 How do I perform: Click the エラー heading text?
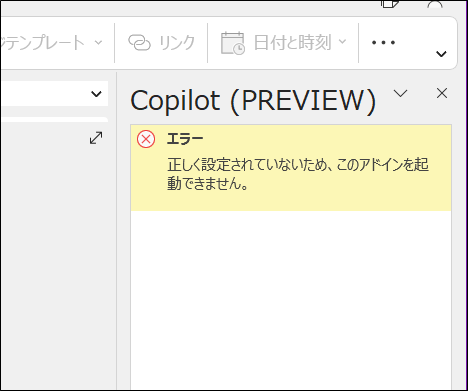[185, 139]
